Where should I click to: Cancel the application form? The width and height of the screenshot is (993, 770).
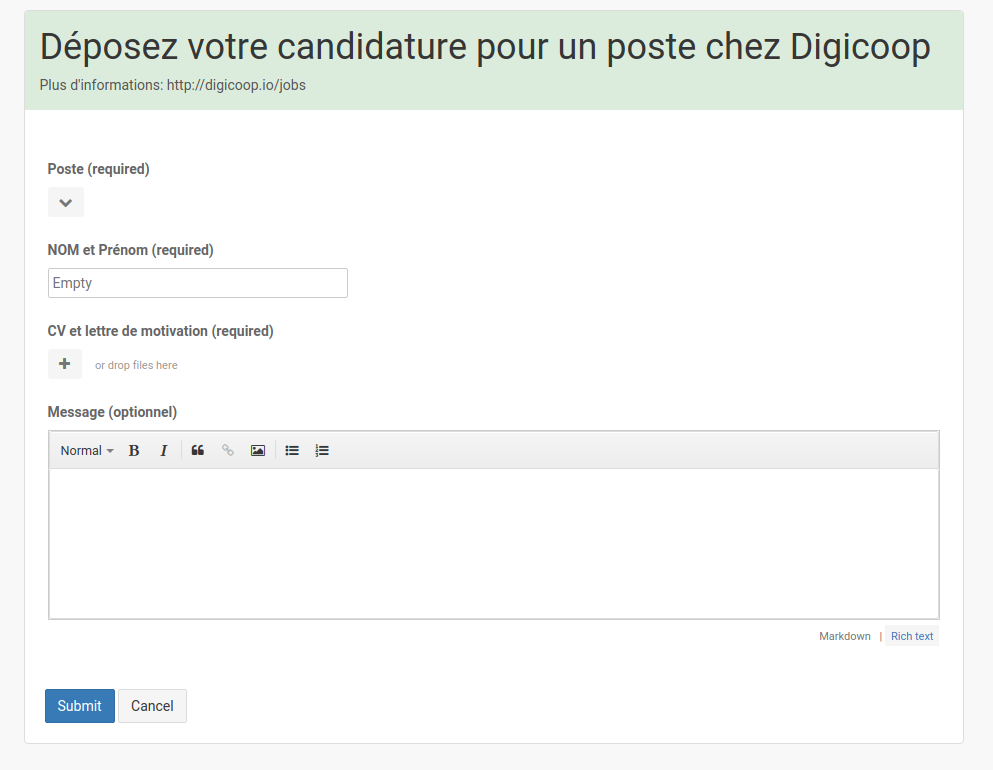152,705
